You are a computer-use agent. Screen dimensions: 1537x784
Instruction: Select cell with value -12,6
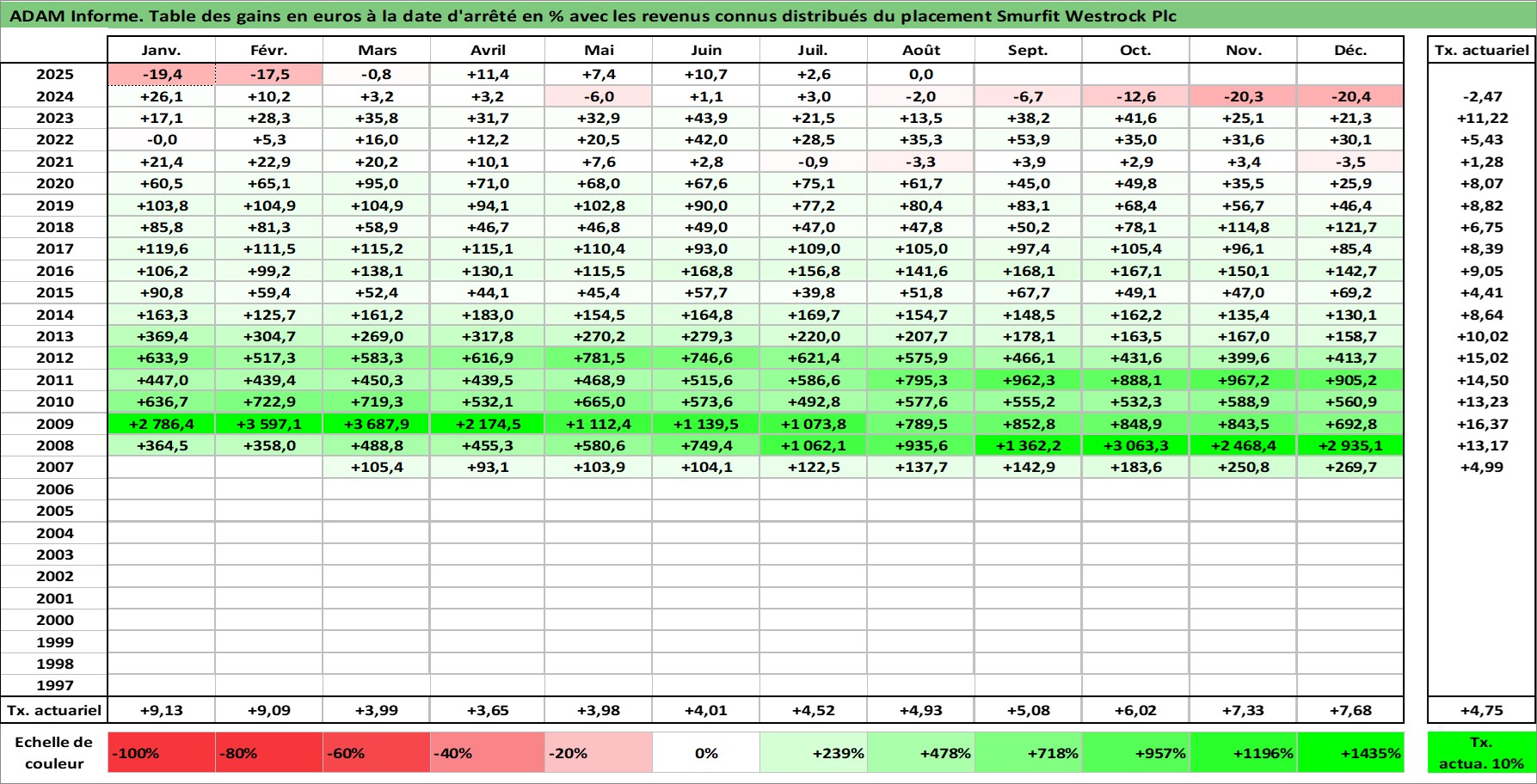point(1135,96)
